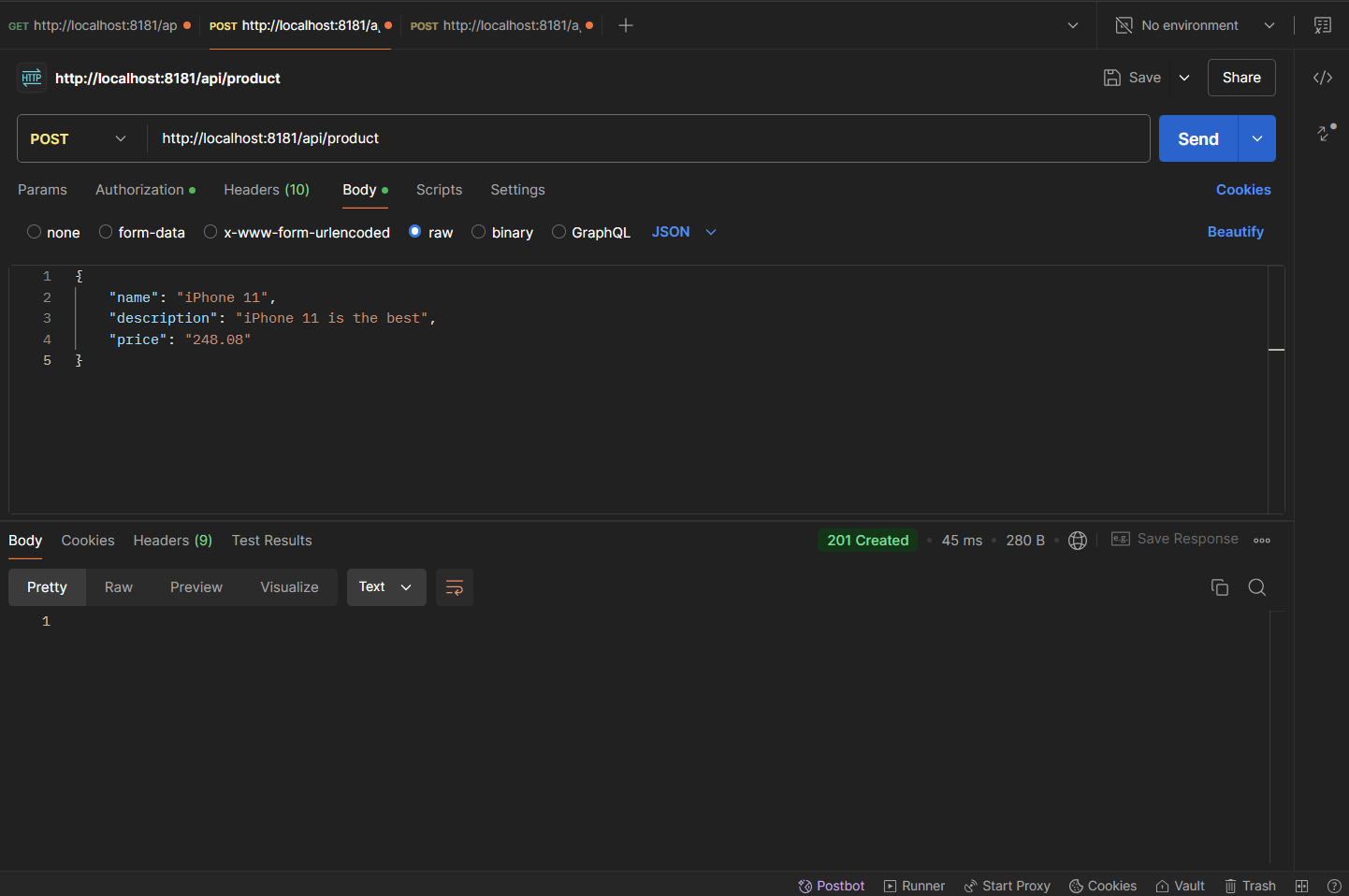
Task: Open the code snippet generator panel
Action: click(1322, 78)
